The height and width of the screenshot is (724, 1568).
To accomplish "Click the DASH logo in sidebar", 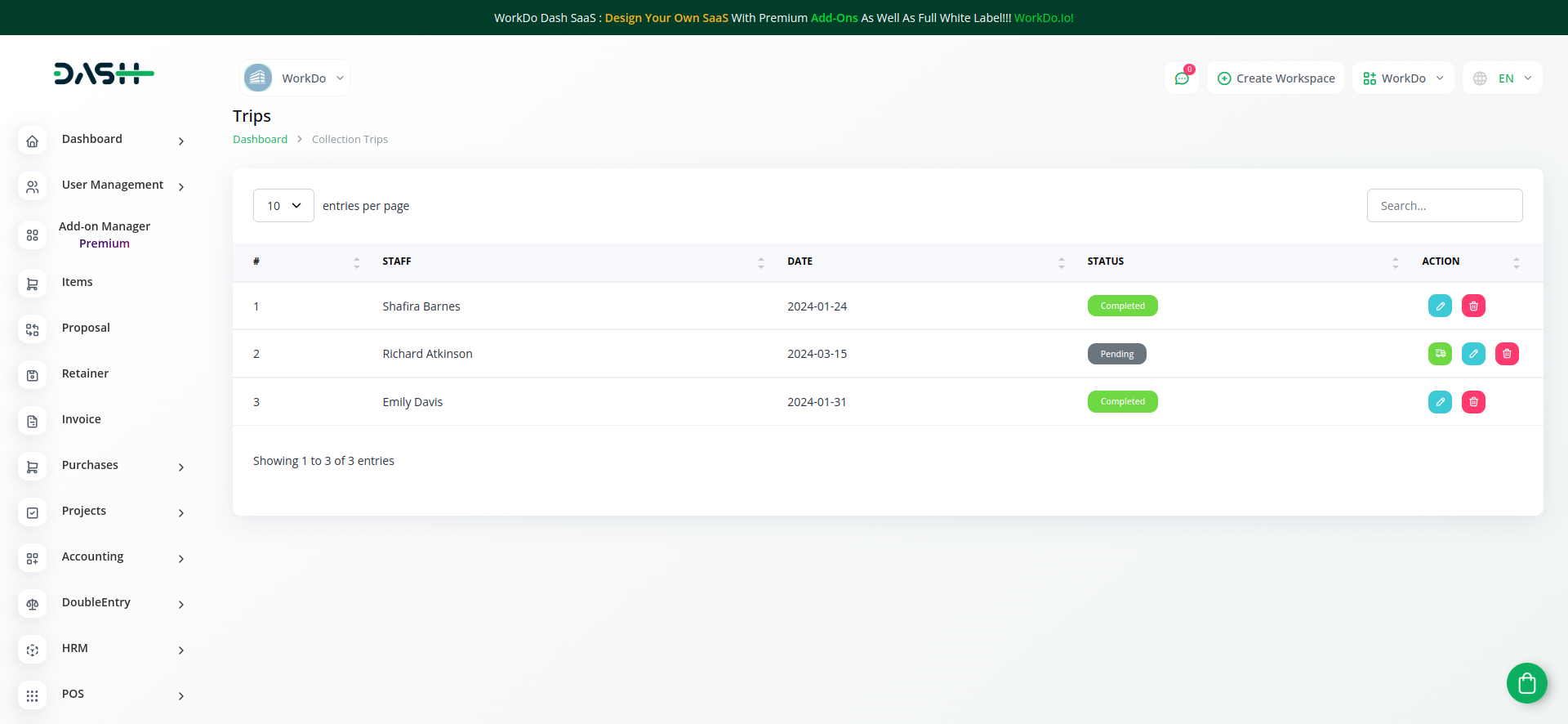I will (104, 74).
